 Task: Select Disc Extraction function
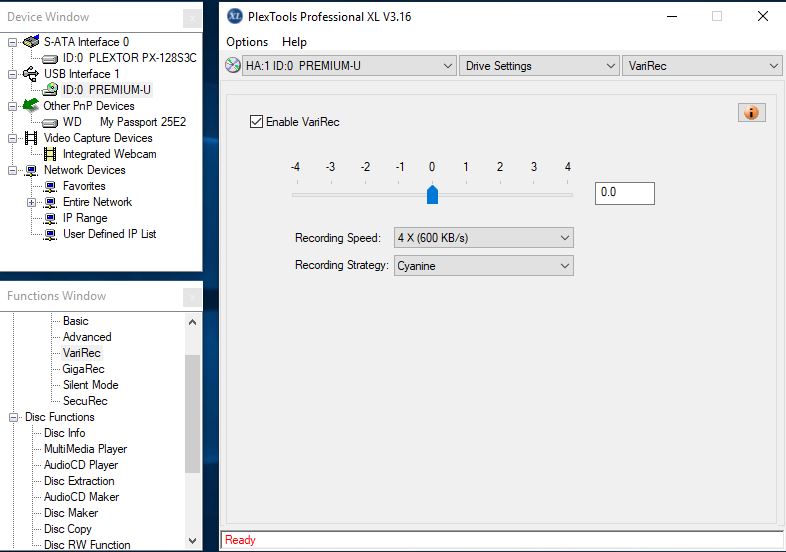point(79,481)
